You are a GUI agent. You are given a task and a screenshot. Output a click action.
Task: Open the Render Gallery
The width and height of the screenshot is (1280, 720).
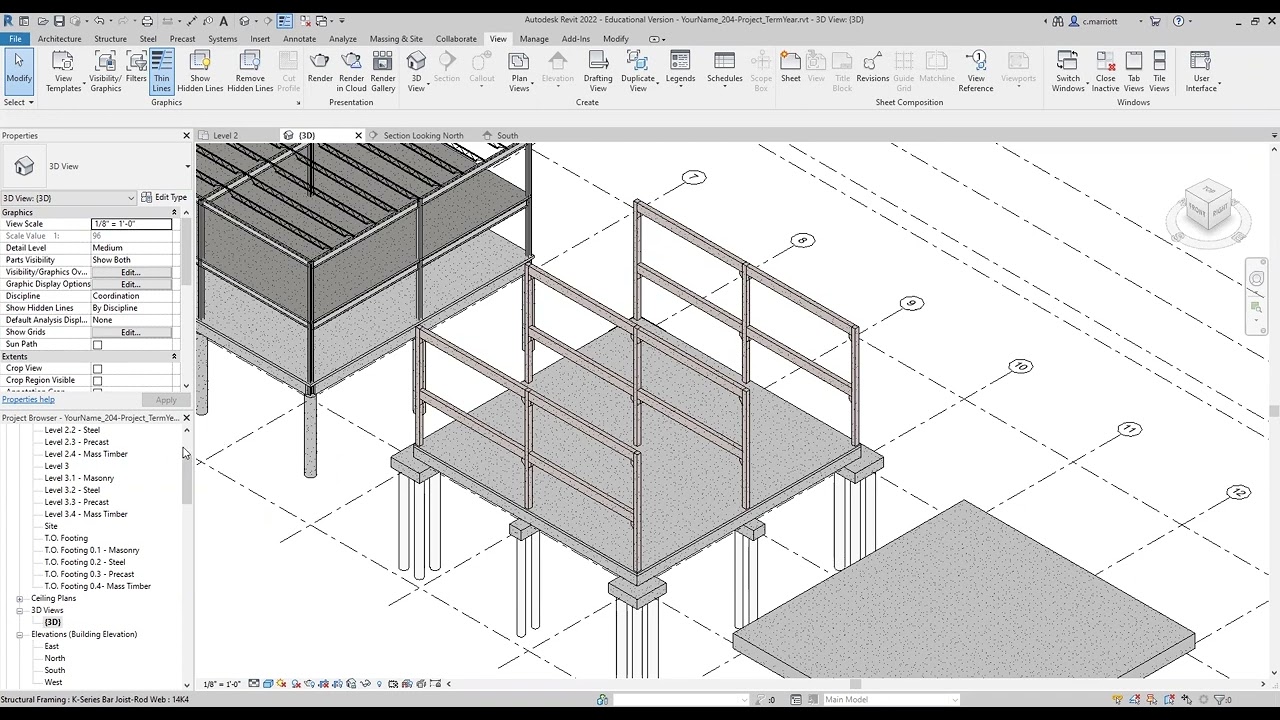(x=383, y=71)
